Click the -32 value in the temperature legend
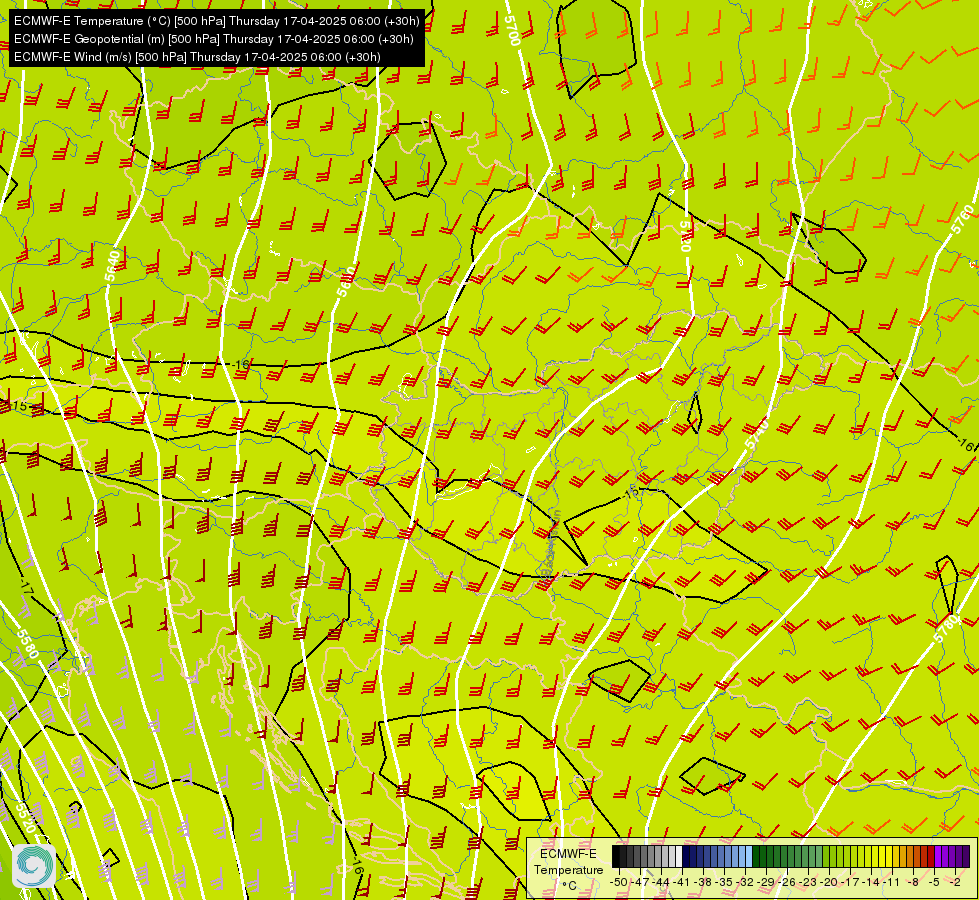 pyautogui.click(x=745, y=882)
